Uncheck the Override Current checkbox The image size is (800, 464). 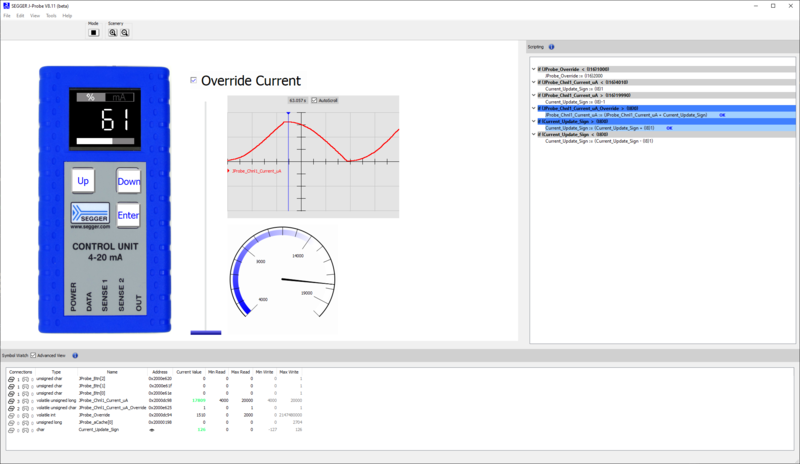194,80
